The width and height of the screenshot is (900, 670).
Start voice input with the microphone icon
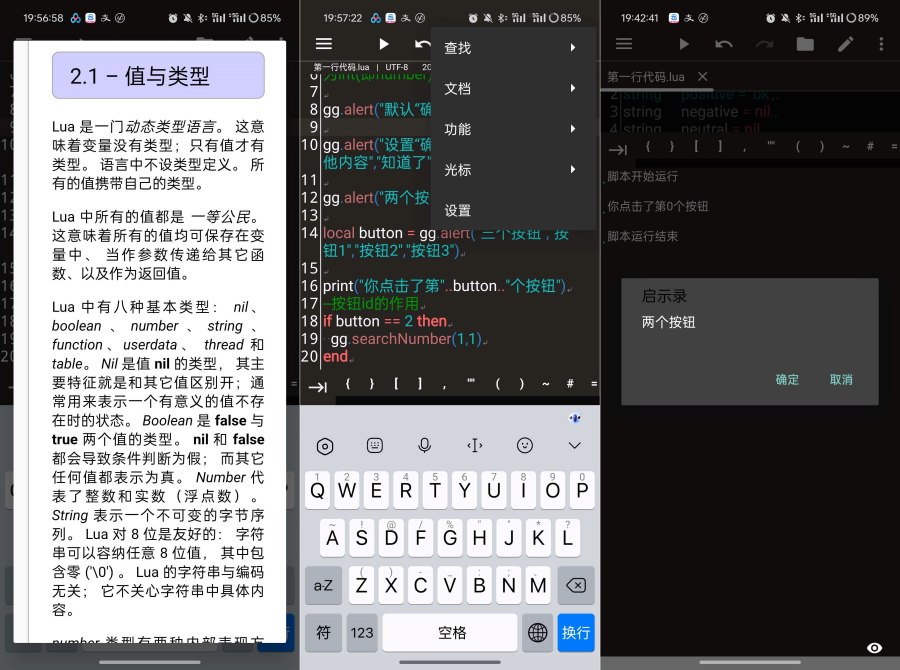pos(424,445)
